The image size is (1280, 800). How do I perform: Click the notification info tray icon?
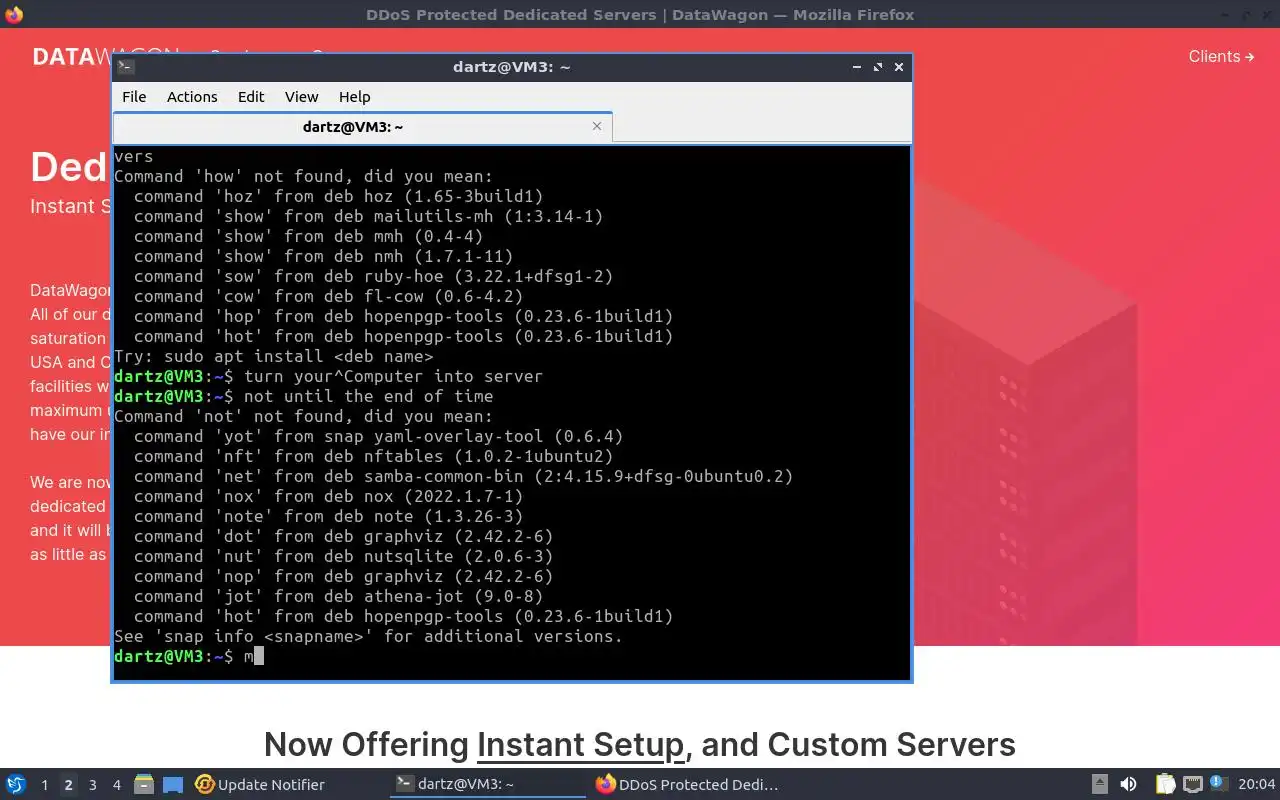(1218, 784)
